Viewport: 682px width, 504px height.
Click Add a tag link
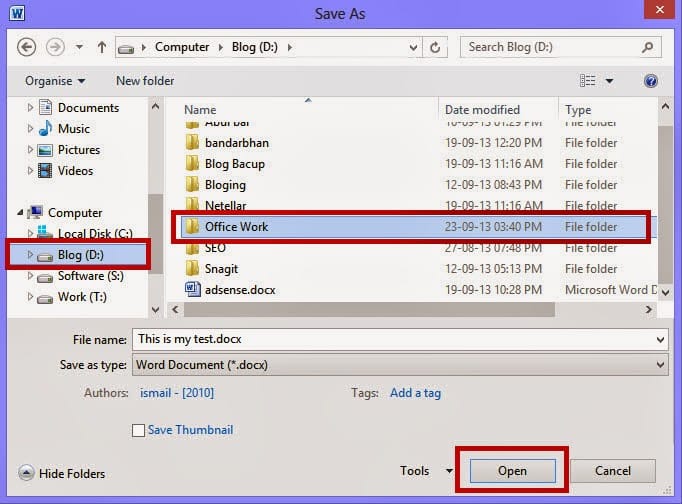click(415, 393)
